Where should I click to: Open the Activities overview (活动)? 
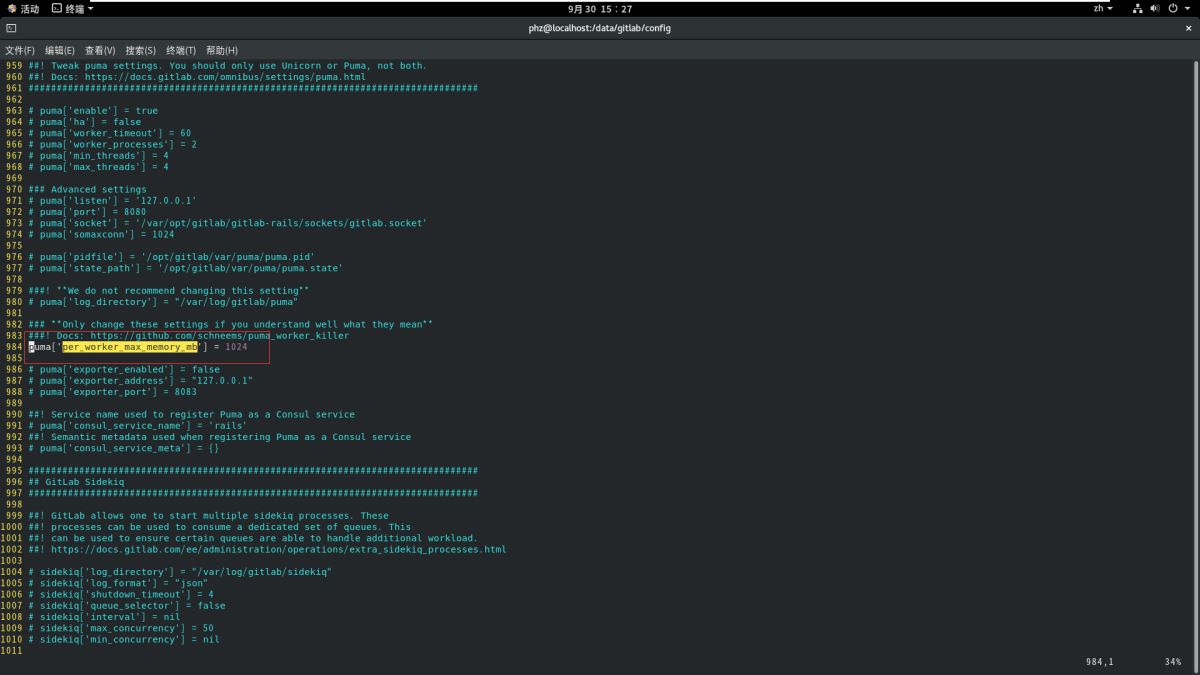(x=23, y=8)
